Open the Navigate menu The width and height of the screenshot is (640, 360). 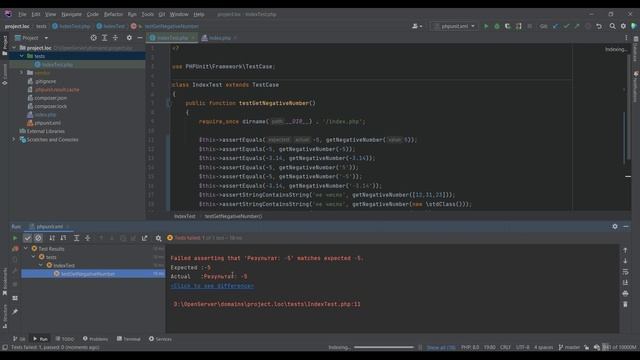coord(71,14)
